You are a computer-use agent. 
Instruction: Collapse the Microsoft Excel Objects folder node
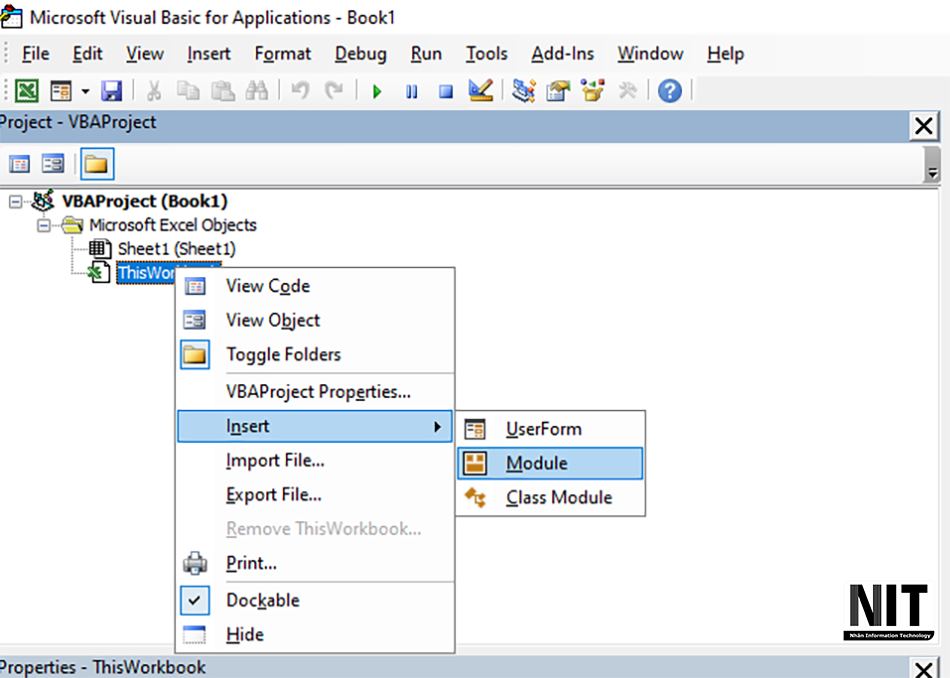click(44, 225)
